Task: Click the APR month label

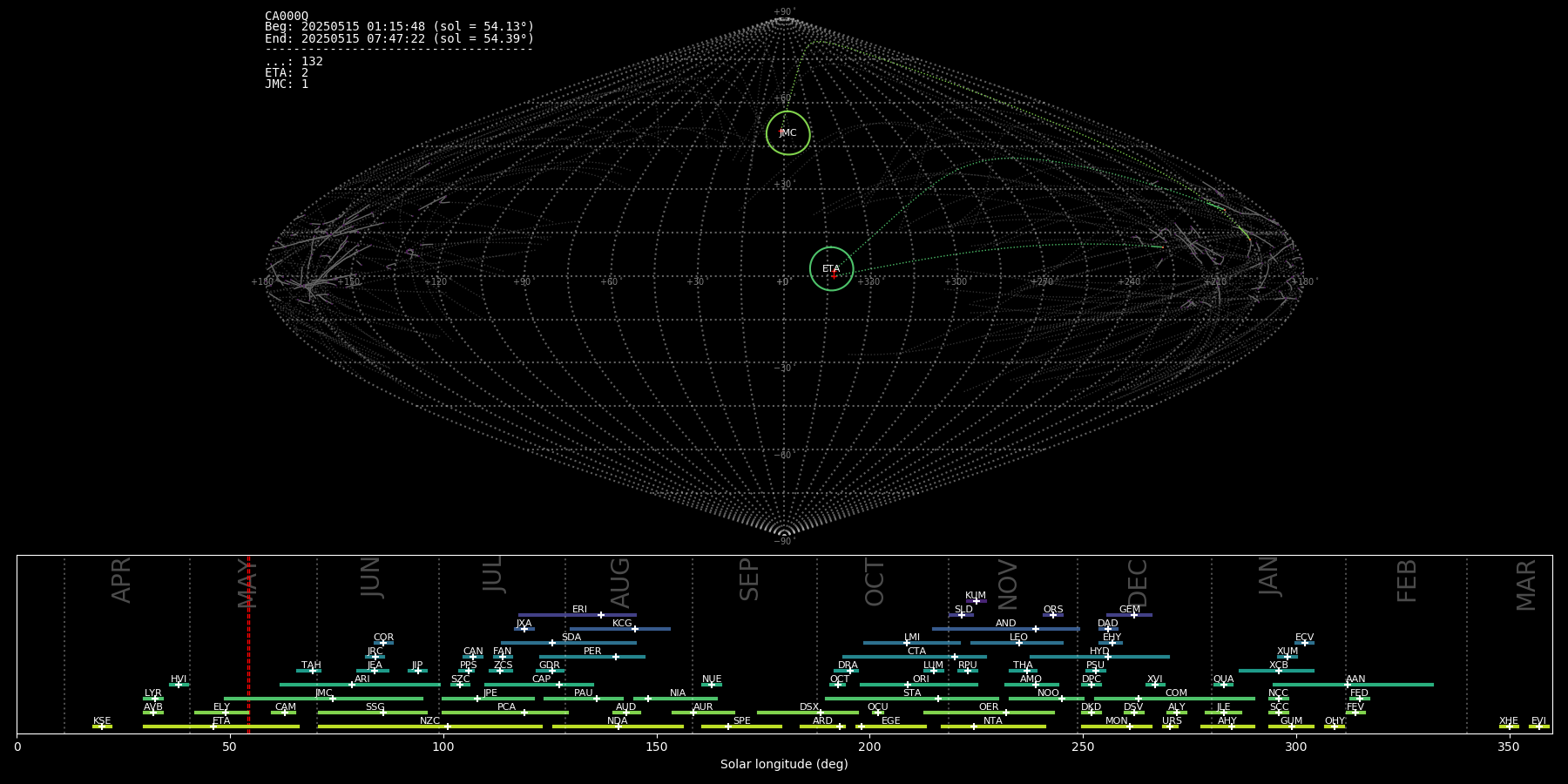Action: (122, 580)
